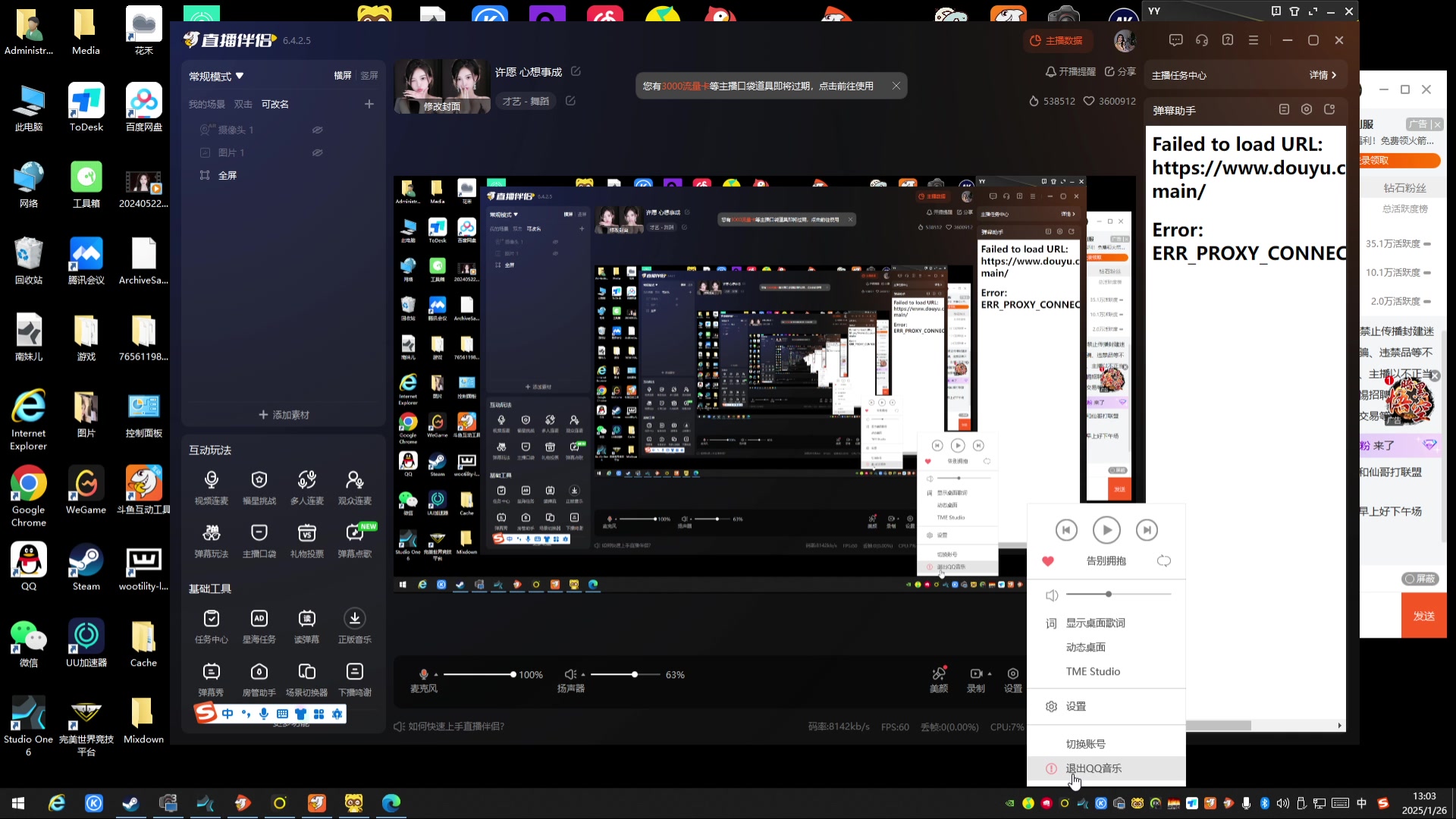This screenshot has height=819, width=1456.
Task: Open the message bubble icon in title bar
Action: pos(1176,40)
